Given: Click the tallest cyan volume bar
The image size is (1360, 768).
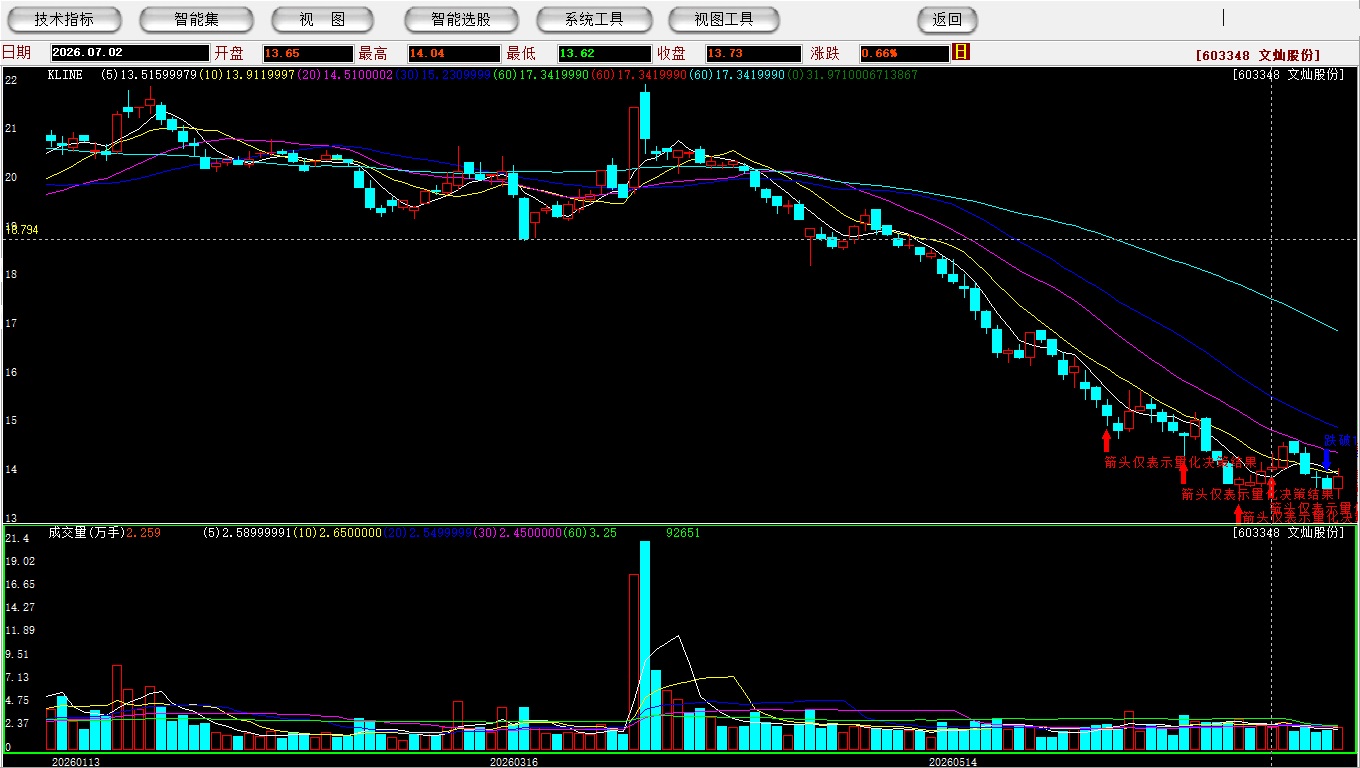Looking at the screenshot, I should click(645, 646).
